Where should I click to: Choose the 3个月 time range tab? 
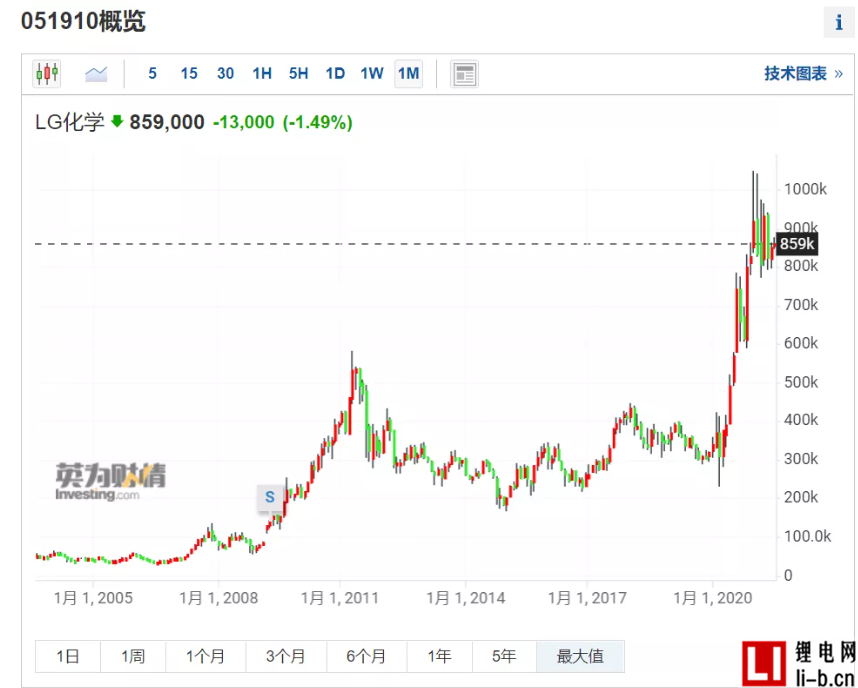point(286,656)
